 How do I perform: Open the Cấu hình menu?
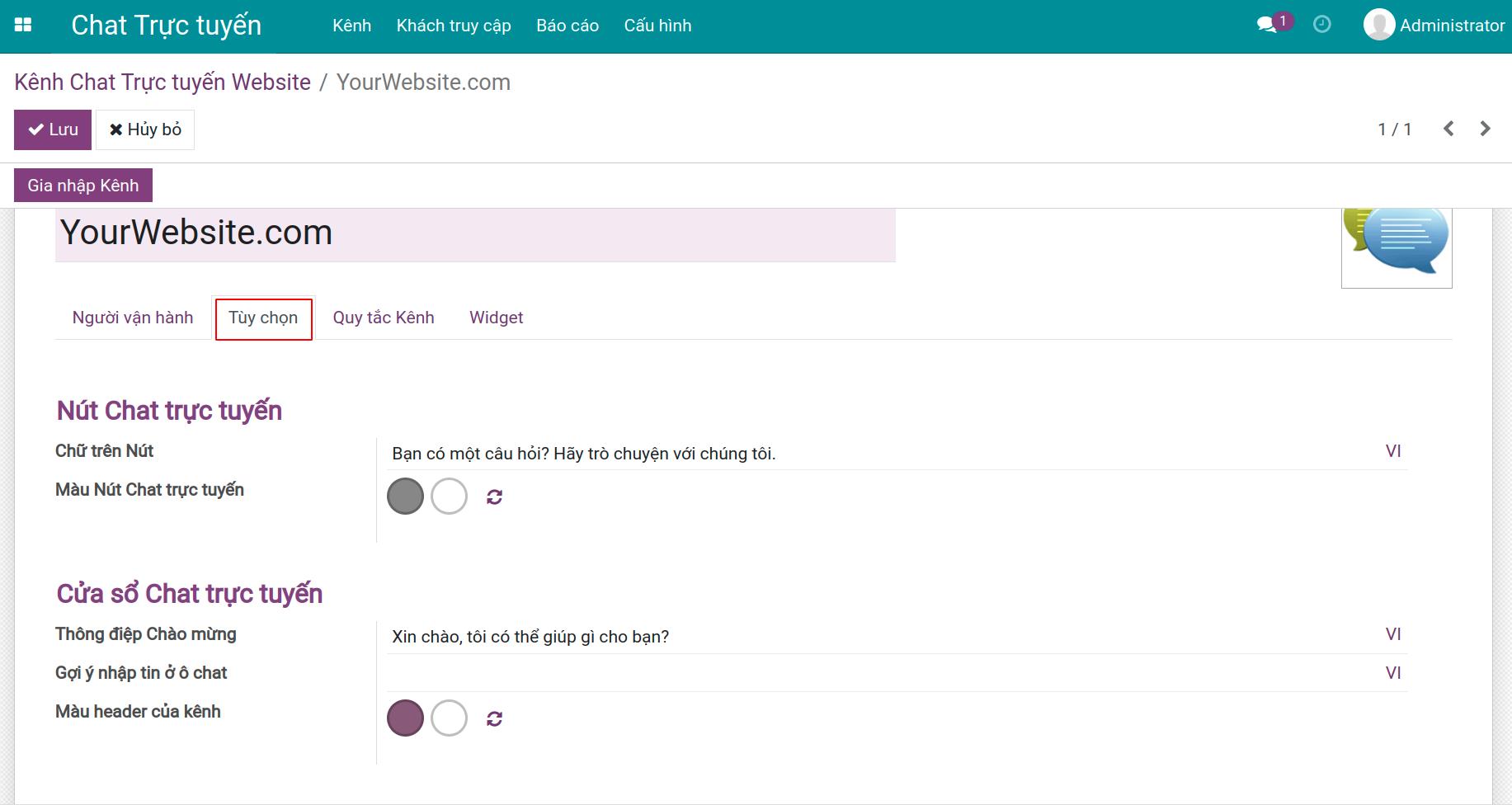point(657,26)
